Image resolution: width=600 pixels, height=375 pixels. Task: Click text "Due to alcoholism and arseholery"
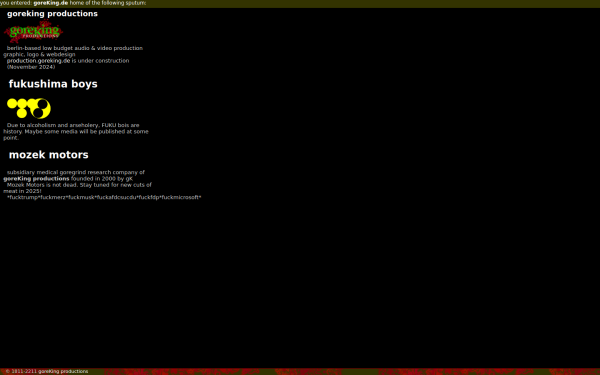pyautogui.click(x=53, y=125)
